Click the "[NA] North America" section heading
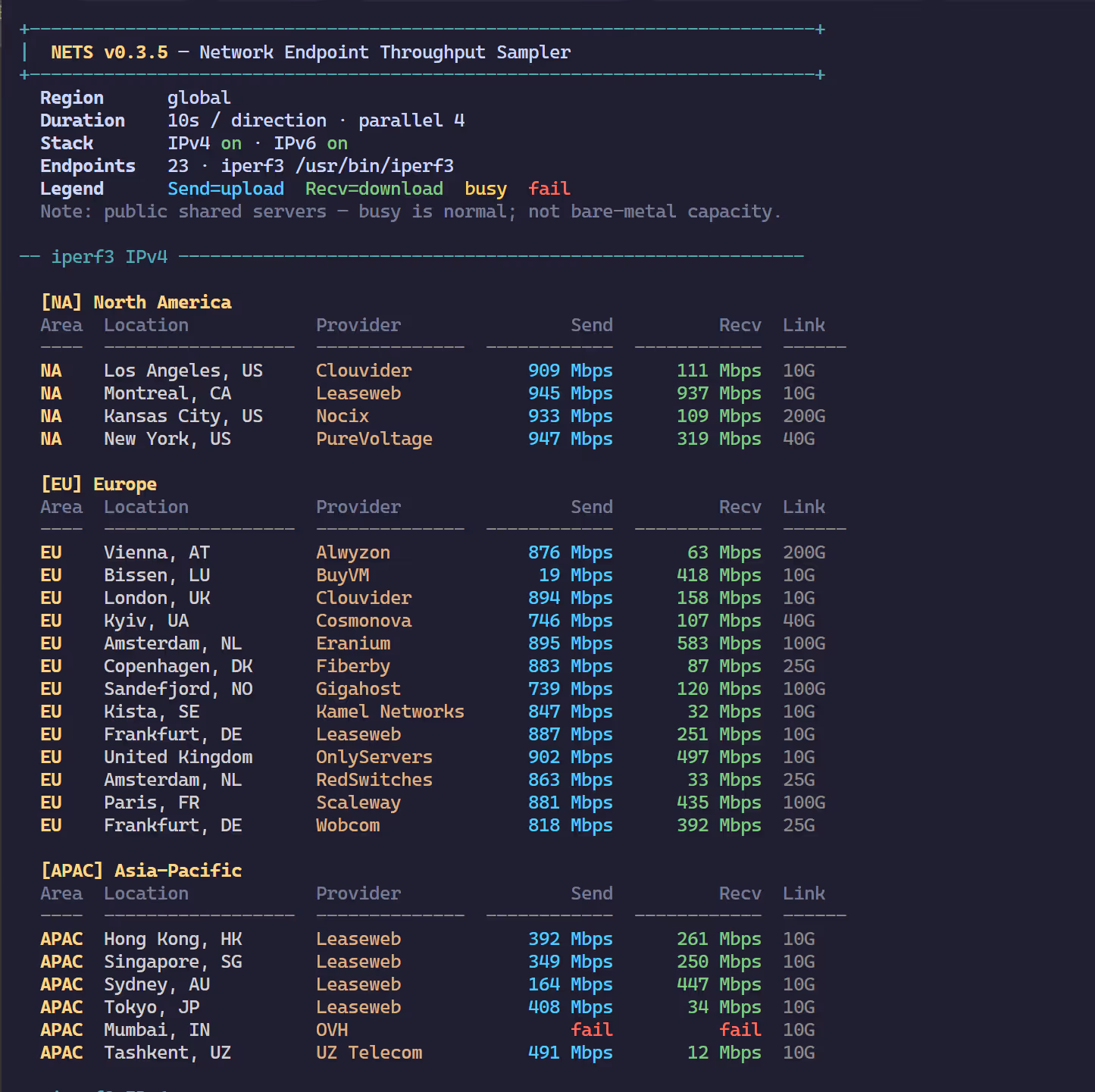Screen dimensions: 1095x1092 click(x=136, y=302)
